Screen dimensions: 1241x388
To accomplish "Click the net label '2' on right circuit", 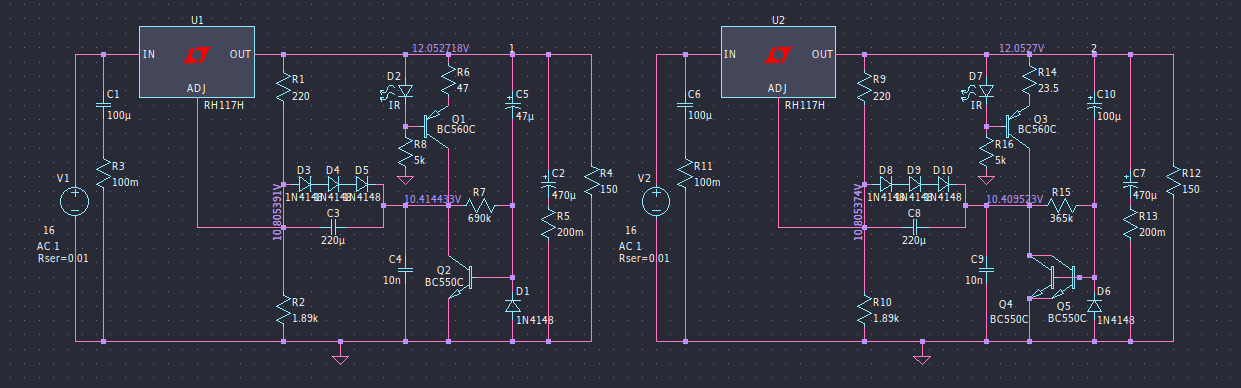I will [1094, 48].
